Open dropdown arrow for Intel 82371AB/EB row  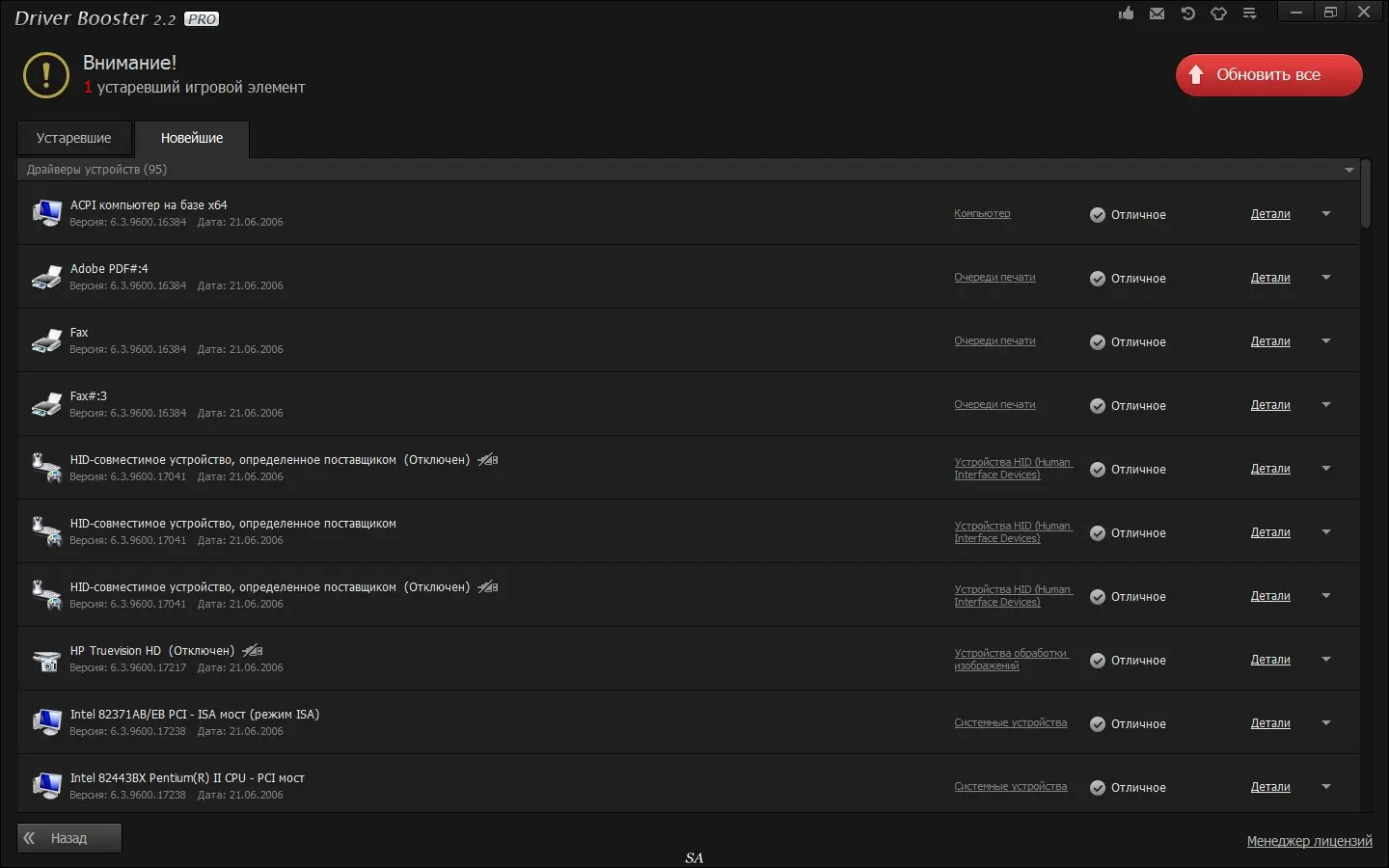(x=1326, y=723)
